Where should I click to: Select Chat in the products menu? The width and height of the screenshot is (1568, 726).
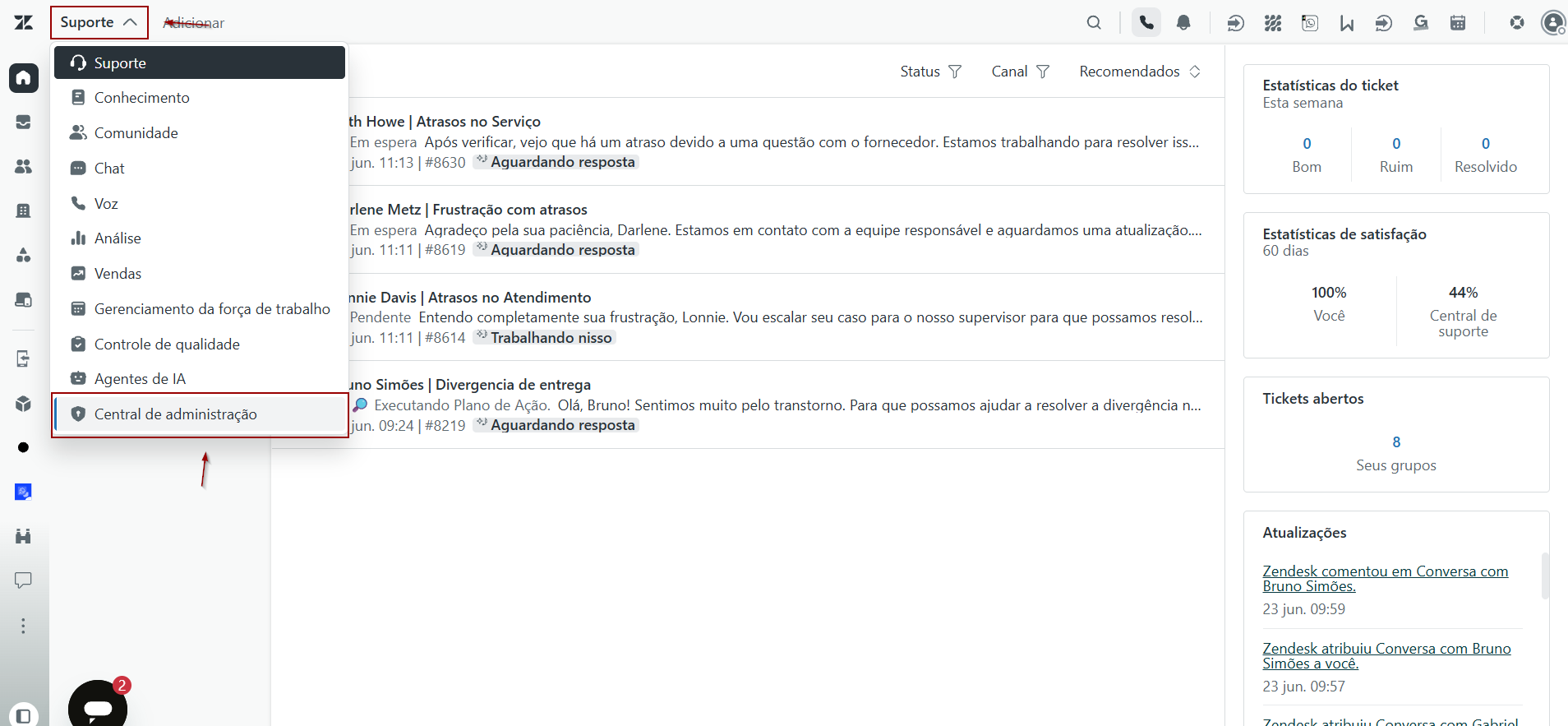click(200, 169)
